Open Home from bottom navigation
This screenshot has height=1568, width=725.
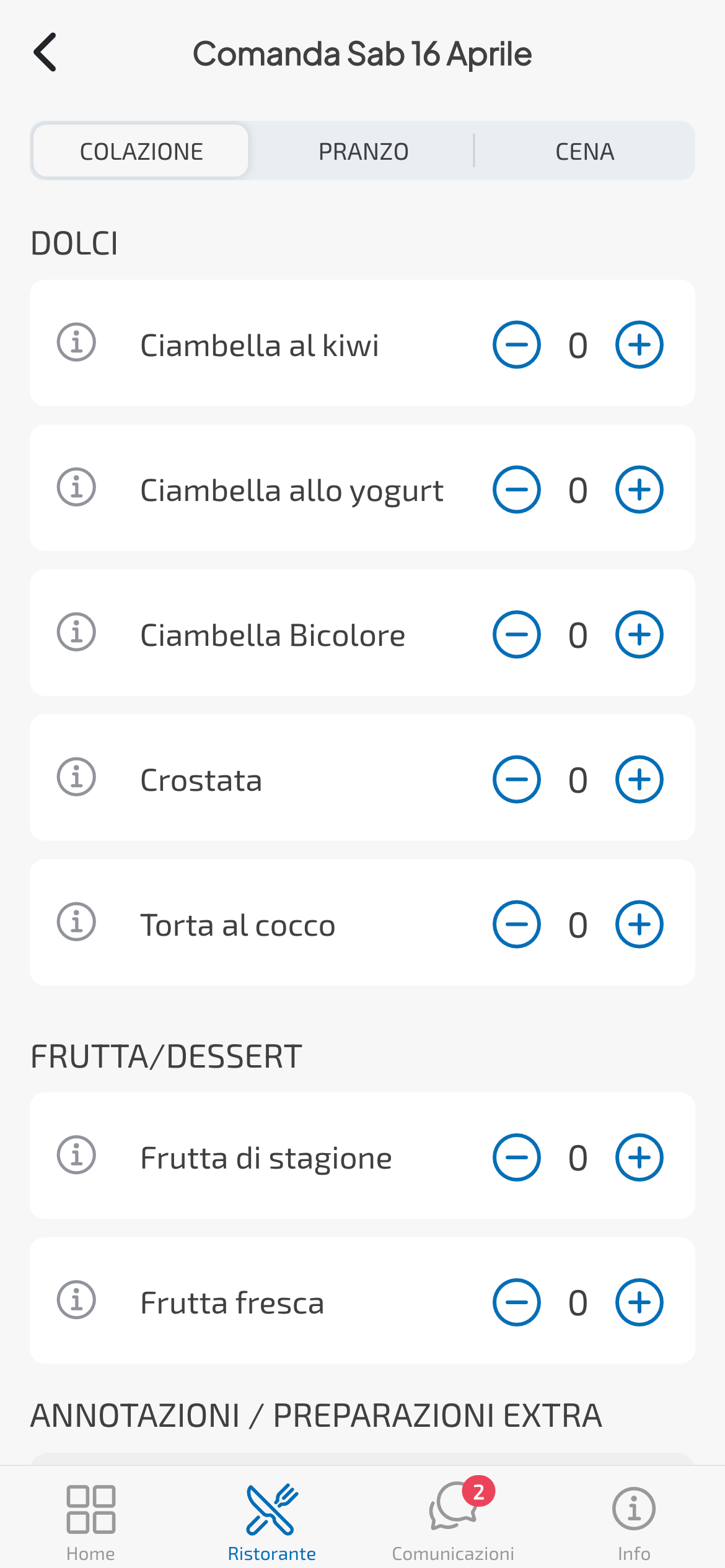pyautogui.click(x=90, y=1519)
